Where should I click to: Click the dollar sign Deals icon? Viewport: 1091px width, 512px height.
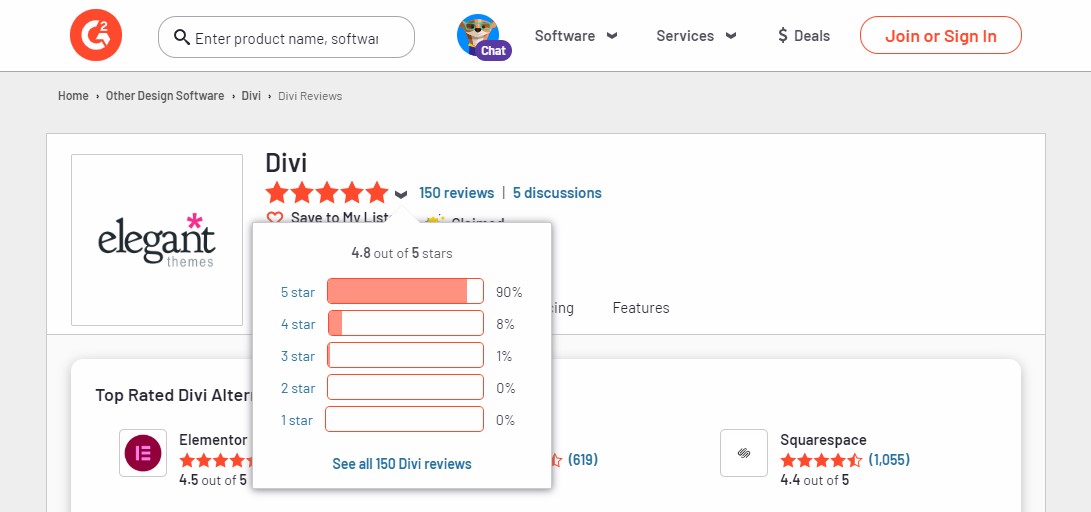click(x=783, y=36)
